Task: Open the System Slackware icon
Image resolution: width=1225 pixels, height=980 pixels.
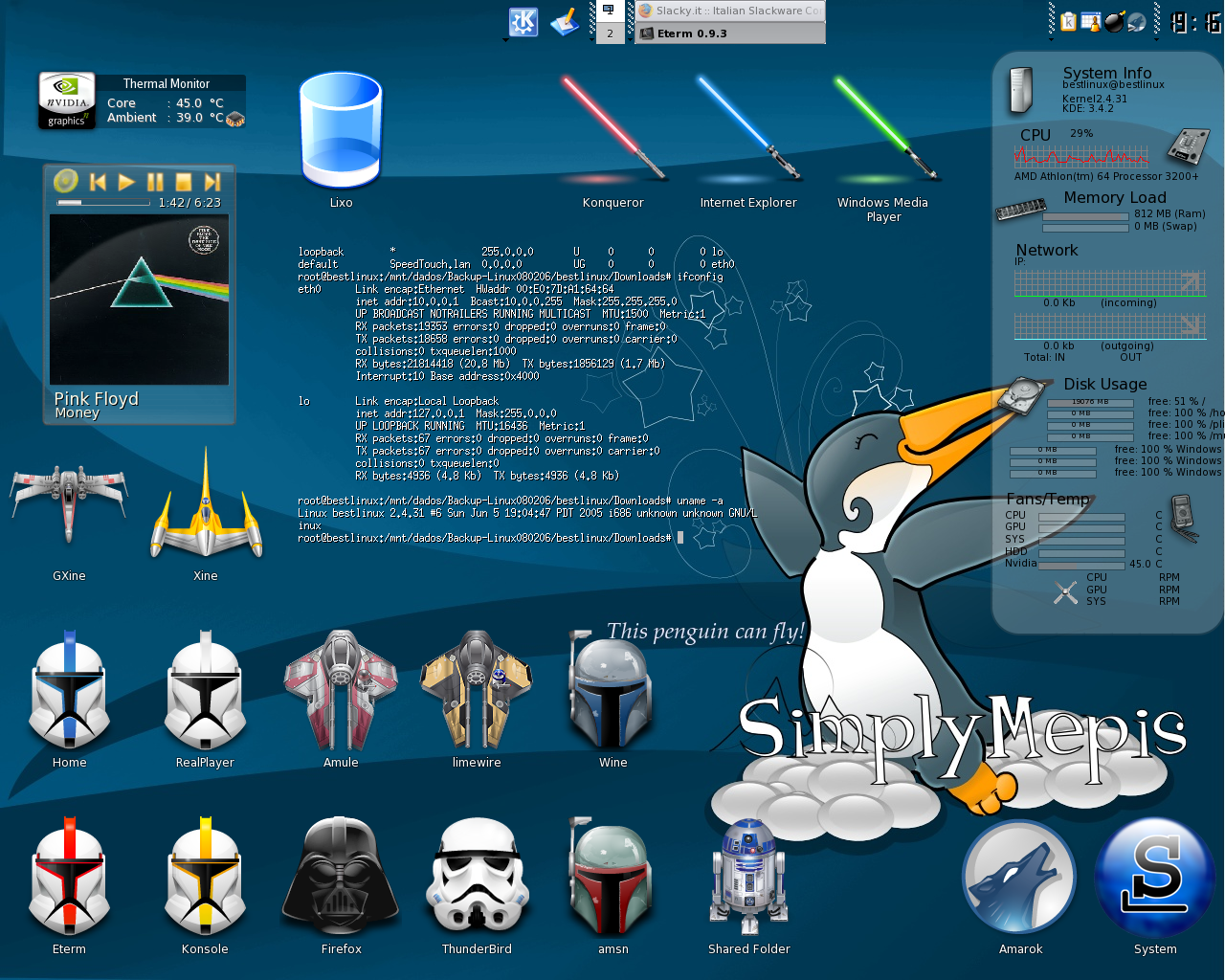Action: (x=1155, y=878)
